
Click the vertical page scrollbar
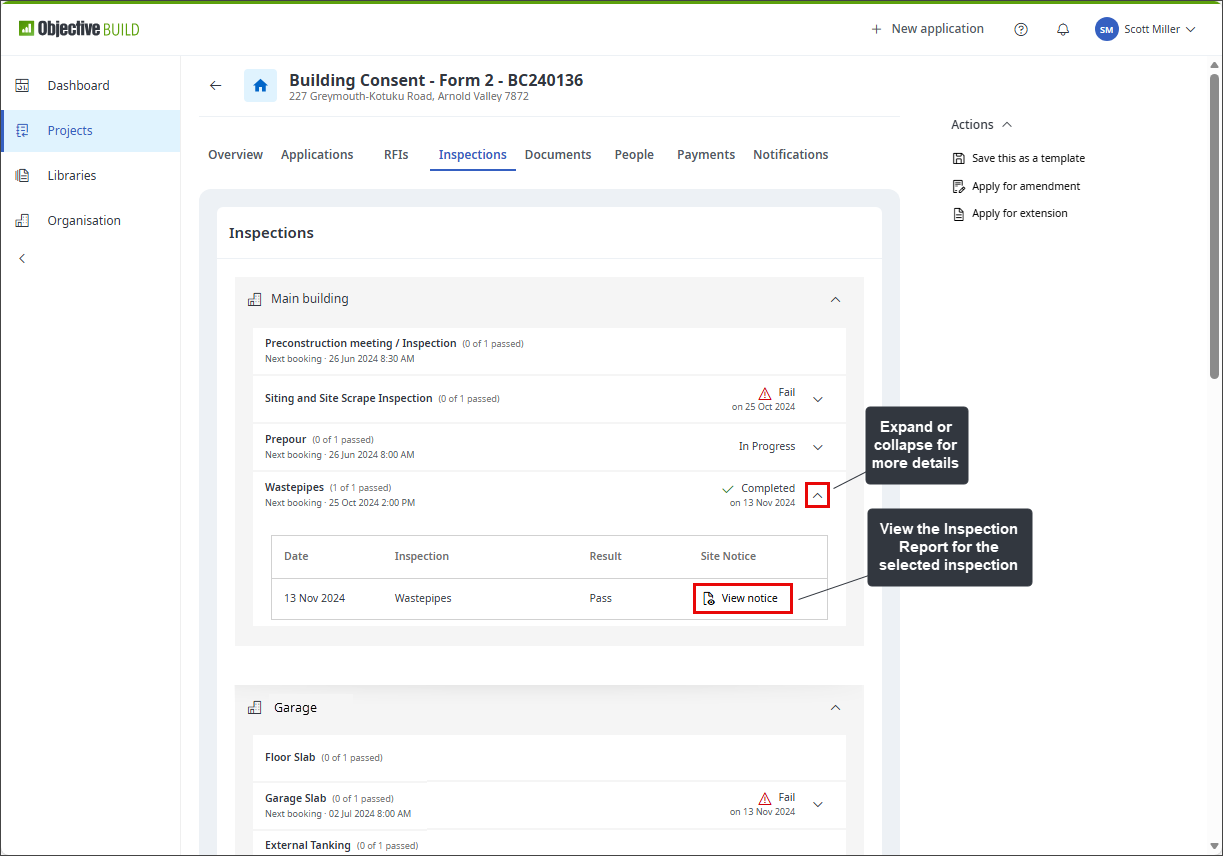pos(1214,227)
